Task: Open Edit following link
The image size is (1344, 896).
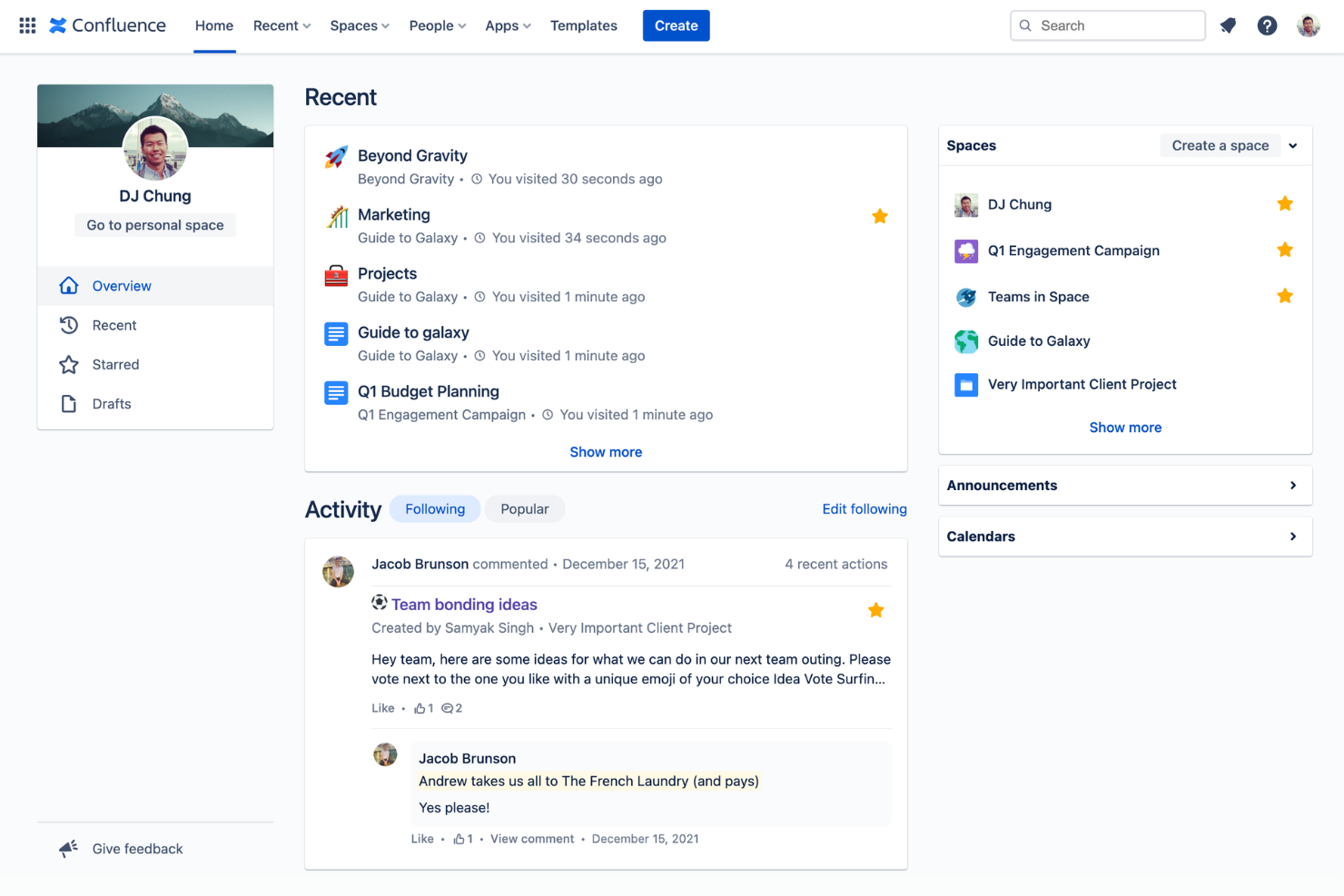Action: tap(864, 508)
